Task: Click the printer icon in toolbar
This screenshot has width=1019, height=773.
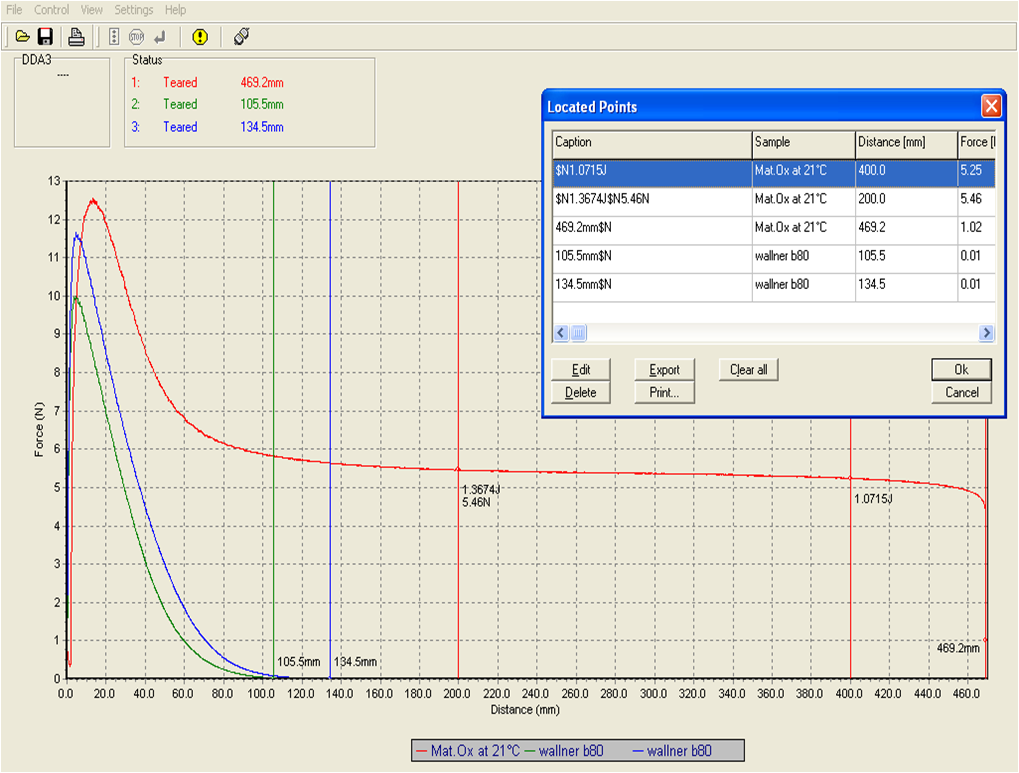Action: 77,37
